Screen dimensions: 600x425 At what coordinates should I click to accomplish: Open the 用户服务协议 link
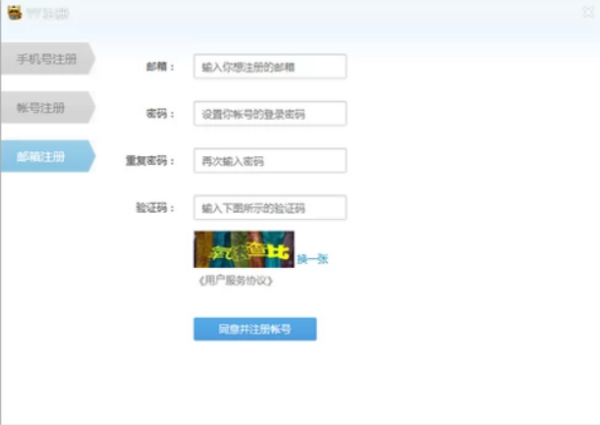pyautogui.click(x=236, y=281)
